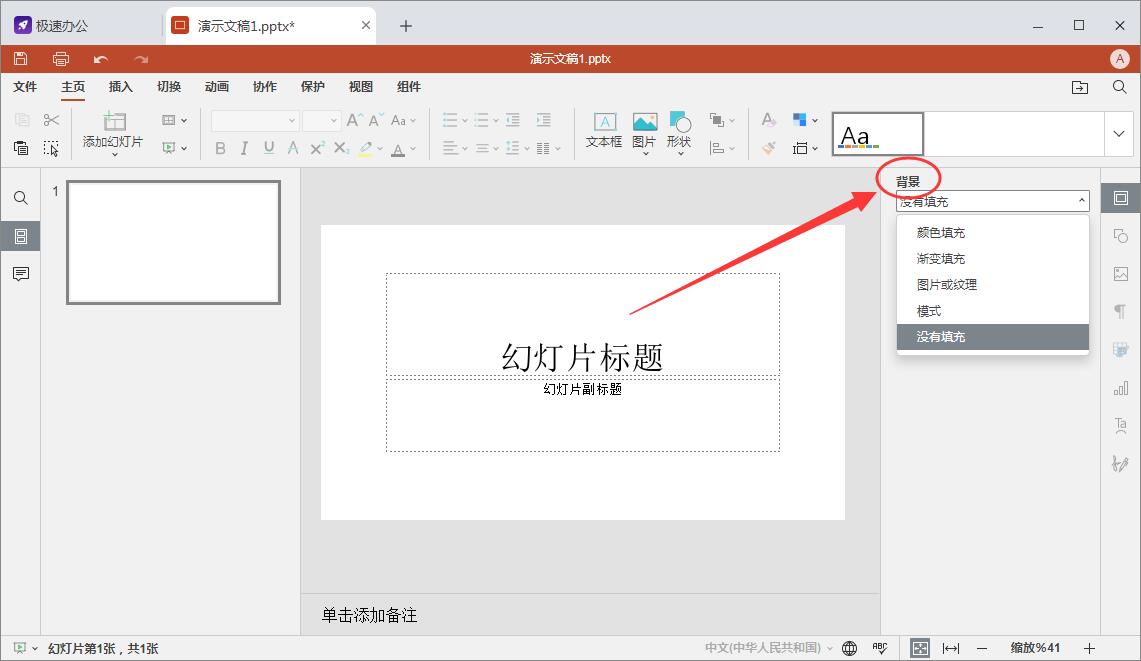The image size is (1141, 661).
Task: Insert a picture with 图片 icon
Action: [644, 132]
